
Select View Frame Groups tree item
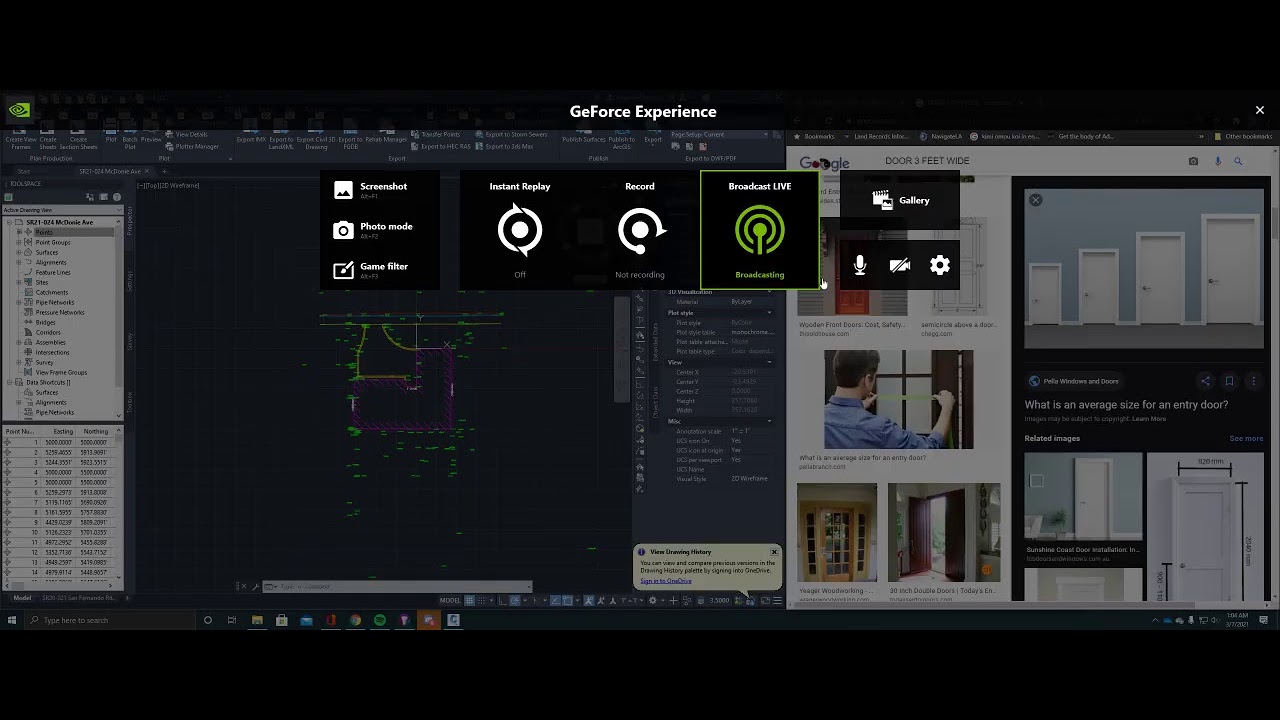(61, 372)
